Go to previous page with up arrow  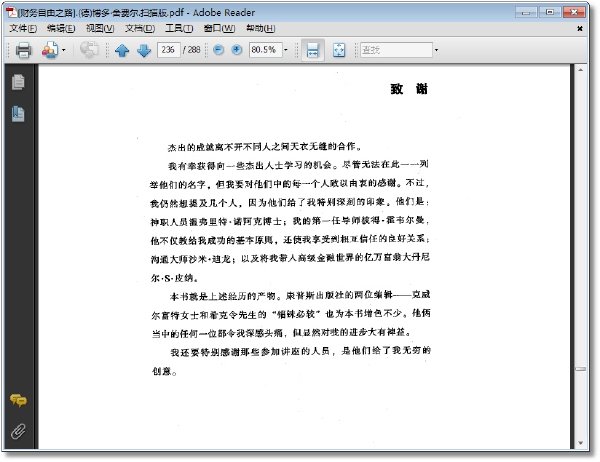click(x=122, y=50)
